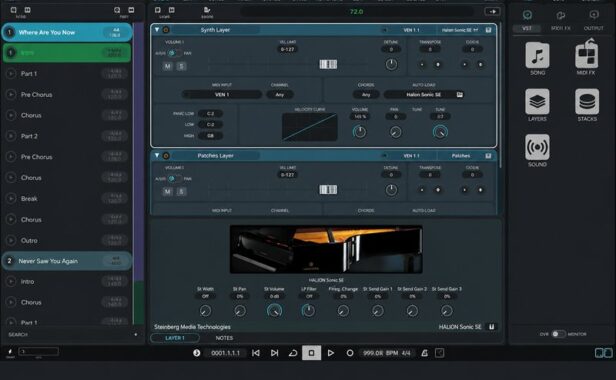This screenshot has width=616, height=380.
Task: Toggle the cycle loop button
Action: pyautogui.click(x=293, y=353)
